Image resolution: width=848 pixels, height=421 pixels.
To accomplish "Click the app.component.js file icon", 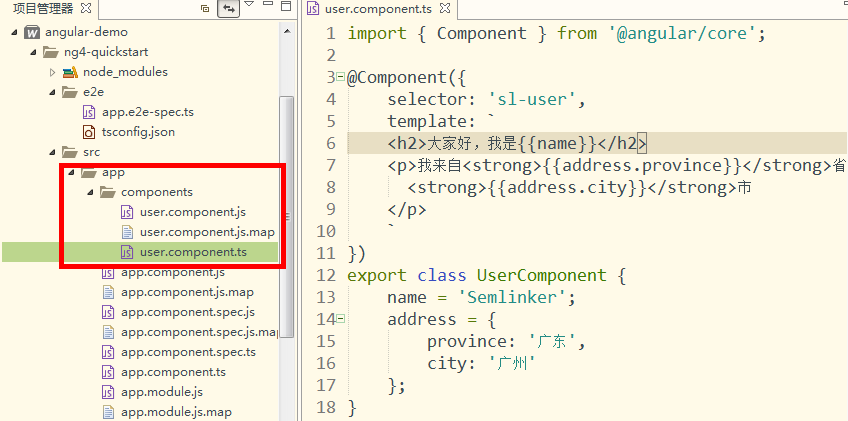I will [108, 272].
